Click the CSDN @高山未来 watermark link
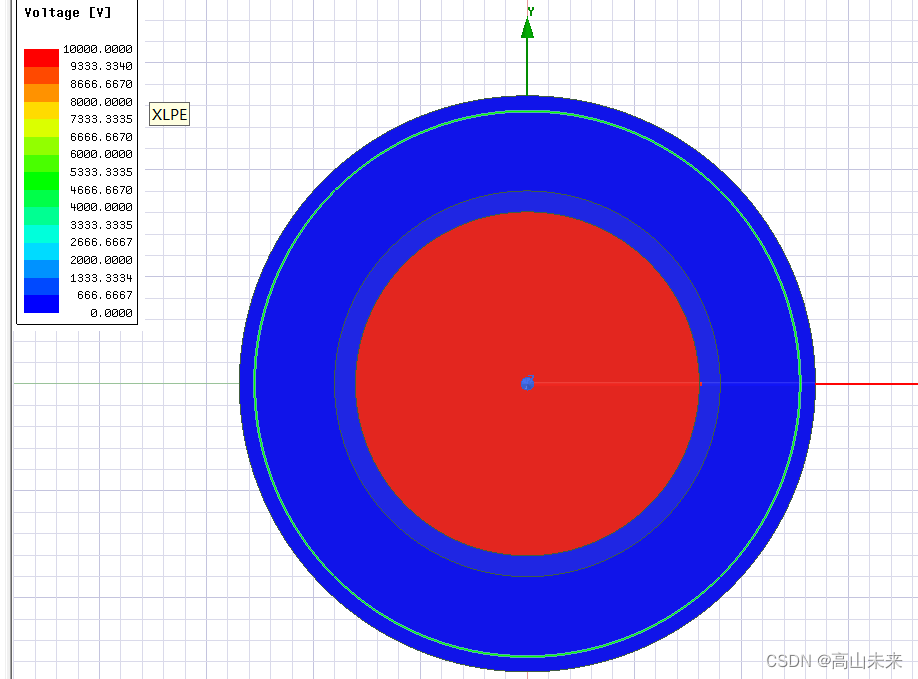The height and width of the screenshot is (679, 918). [x=835, y=661]
